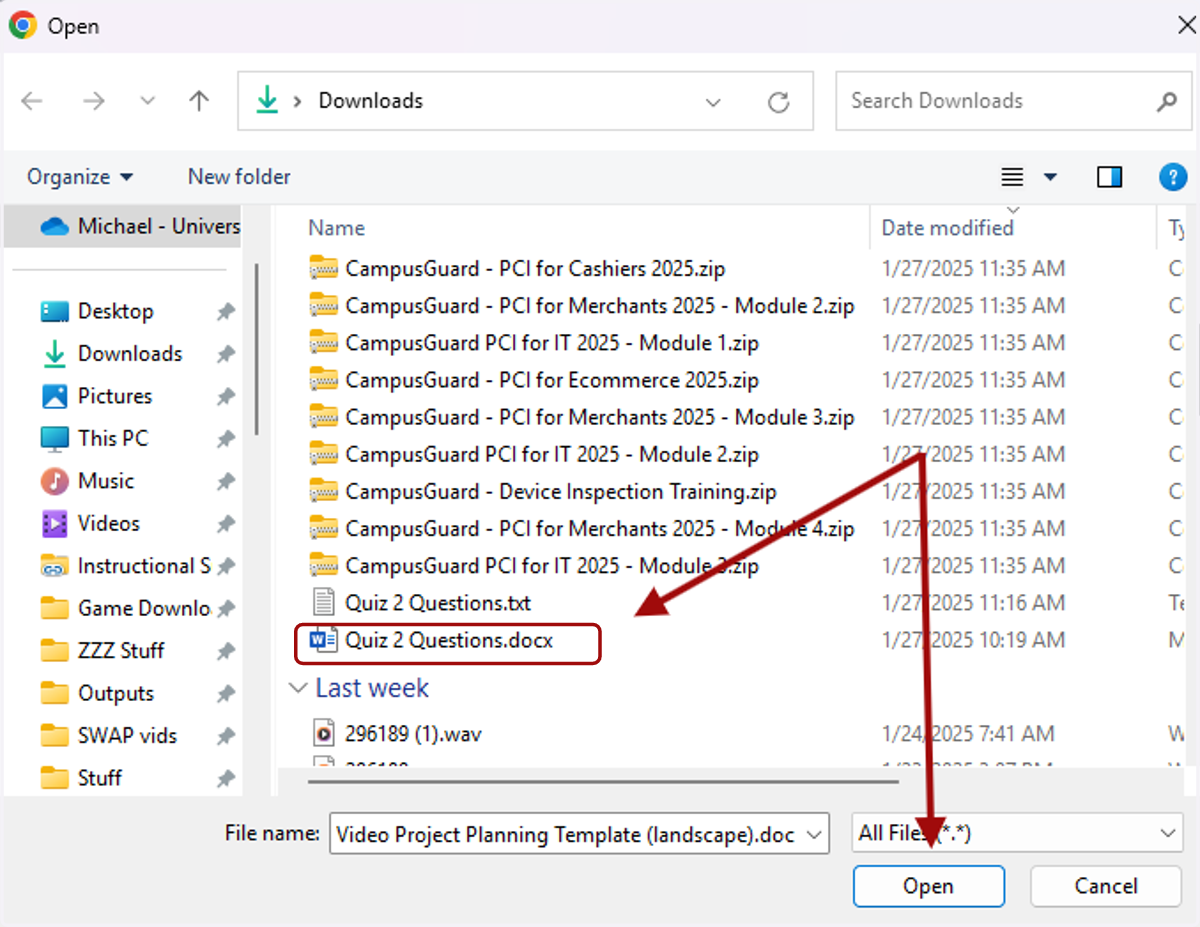Refresh the Downloads folder view
1200x927 pixels.
click(x=778, y=101)
